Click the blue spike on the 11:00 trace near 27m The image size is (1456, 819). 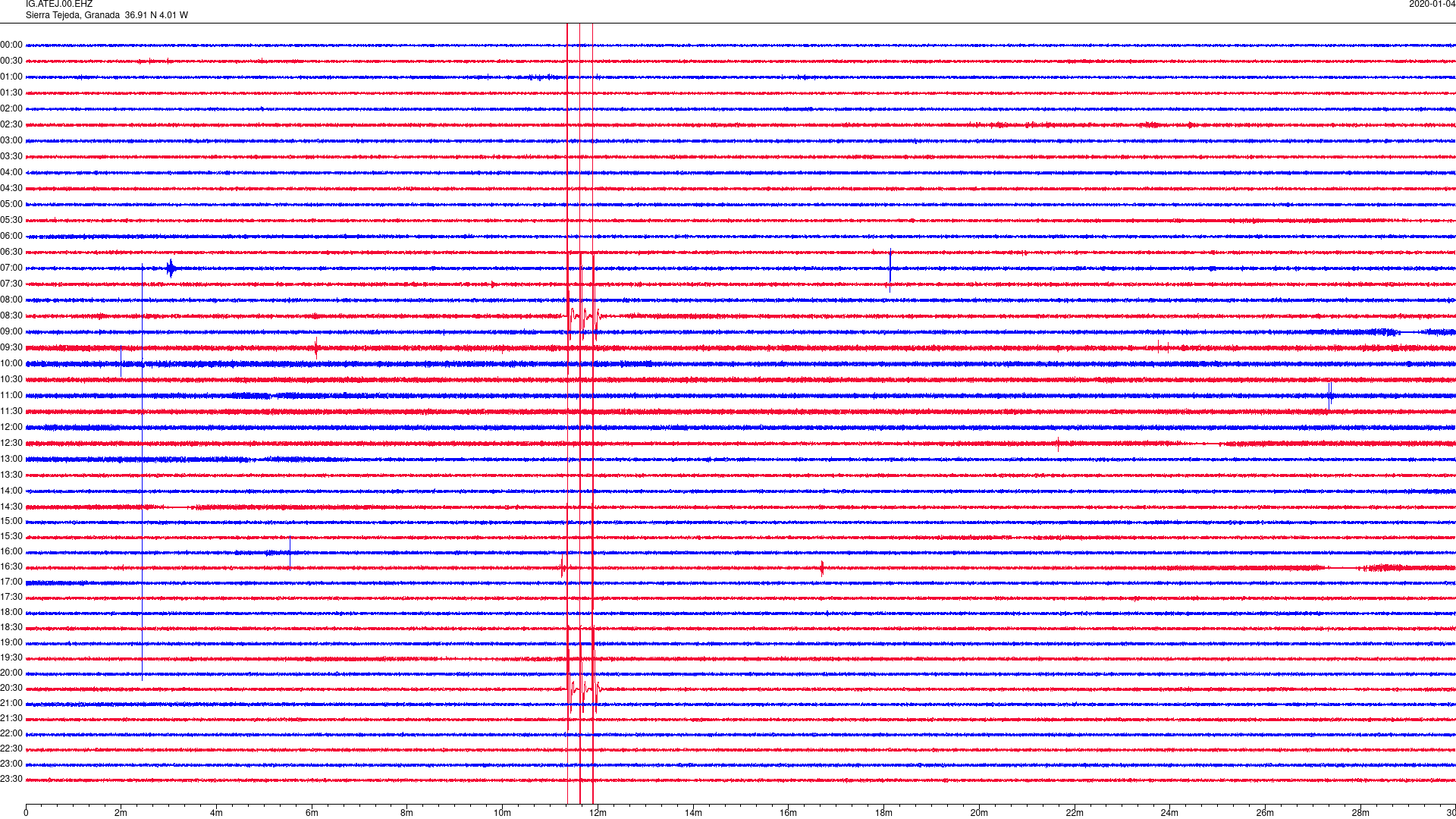[x=1329, y=395]
